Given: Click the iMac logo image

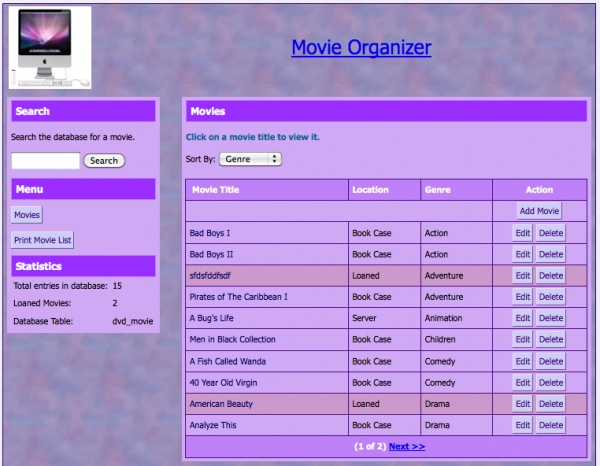Looking at the screenshot, I should click(50, 47).
